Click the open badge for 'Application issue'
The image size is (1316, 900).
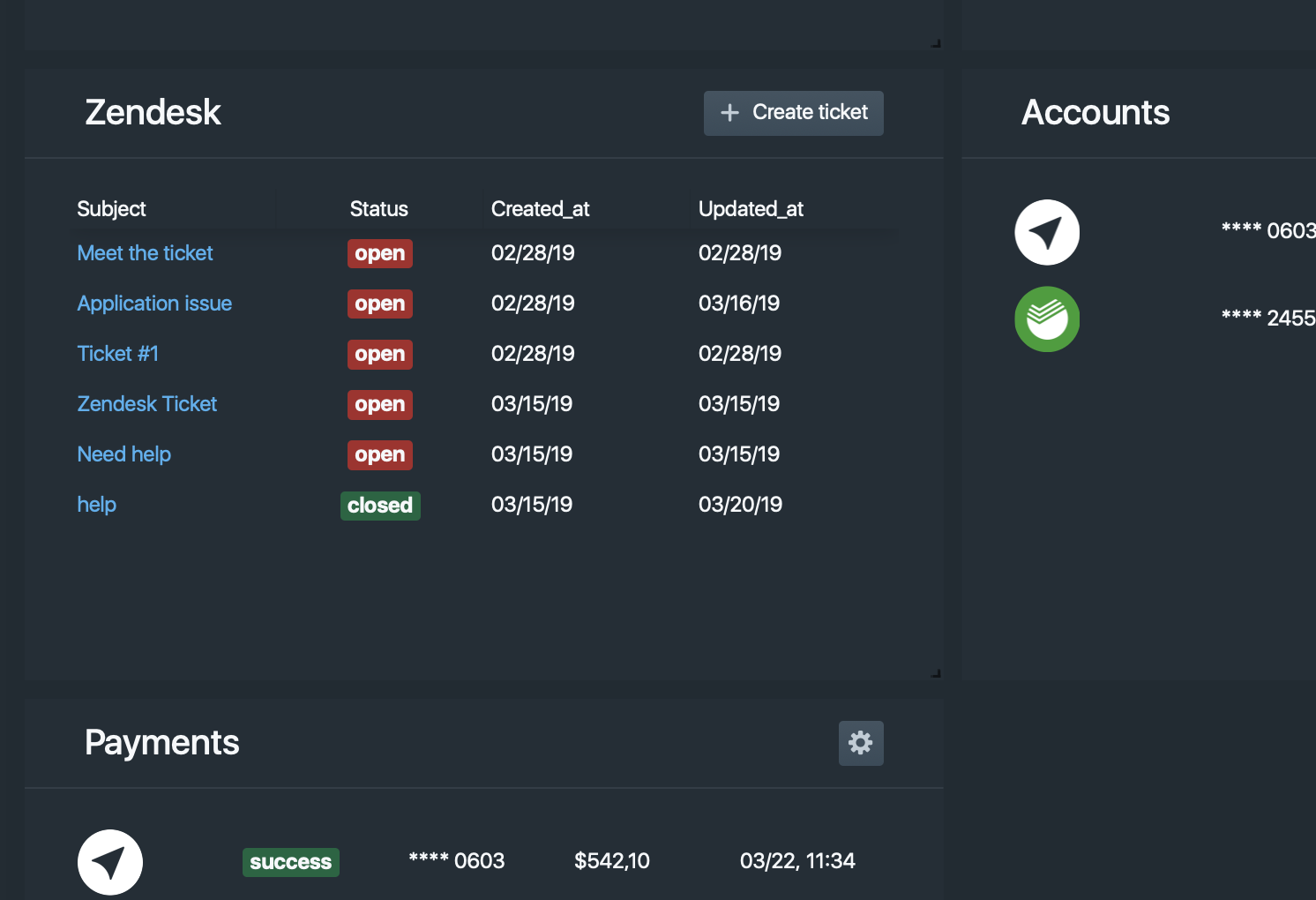(x=380, y=304)
